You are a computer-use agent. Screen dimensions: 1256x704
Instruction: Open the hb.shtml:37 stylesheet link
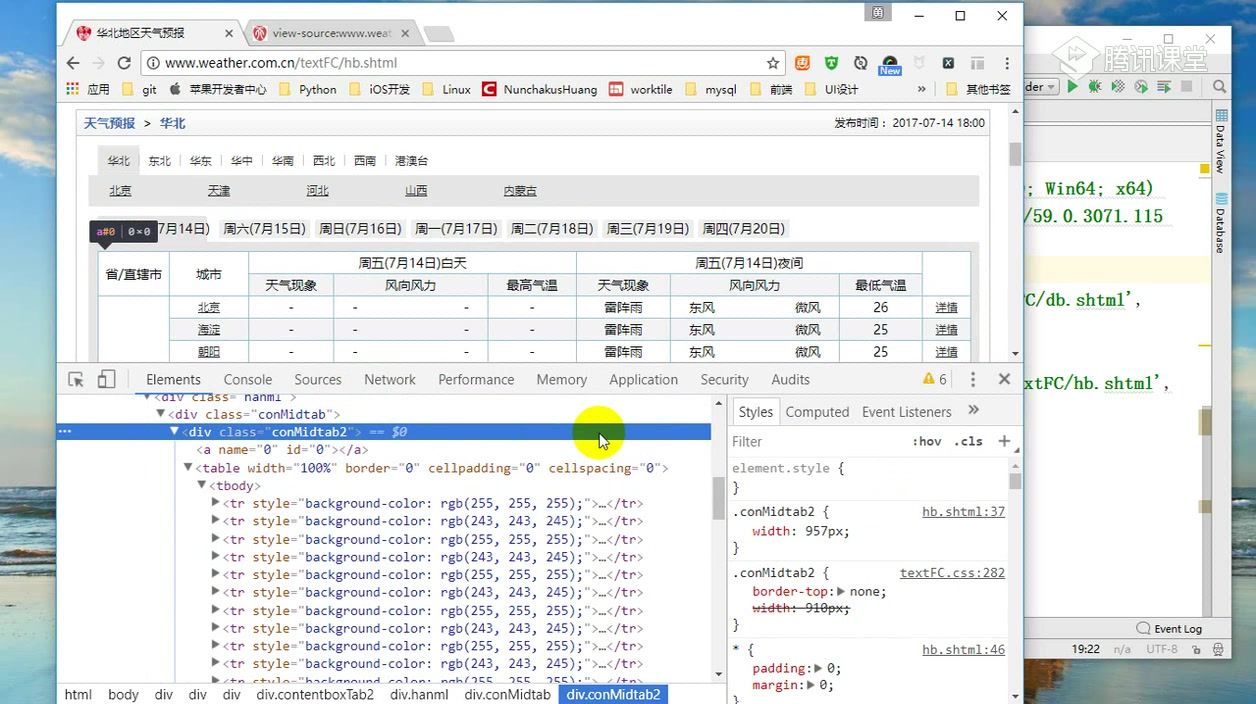(963, 511)
